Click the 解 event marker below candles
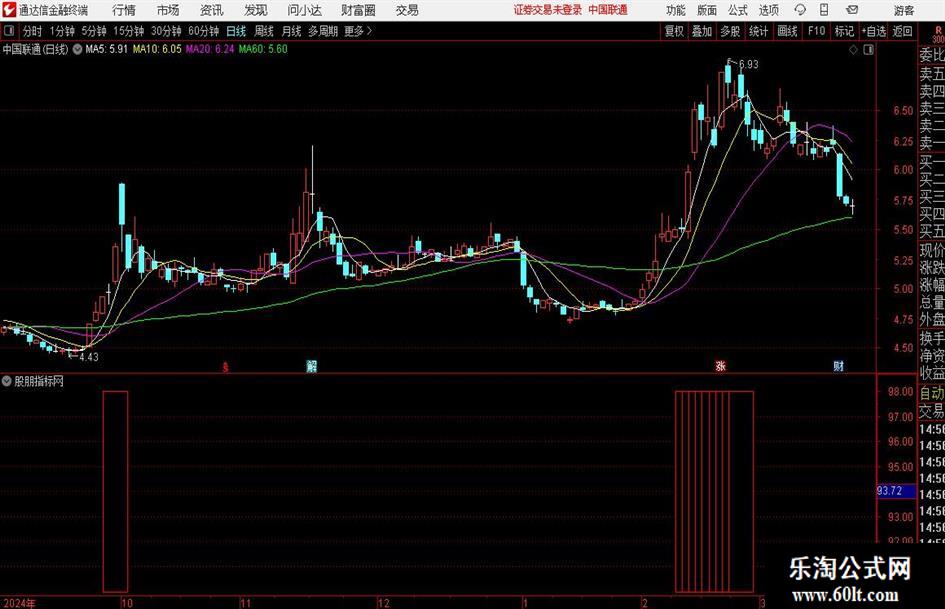 click(312, 365)
